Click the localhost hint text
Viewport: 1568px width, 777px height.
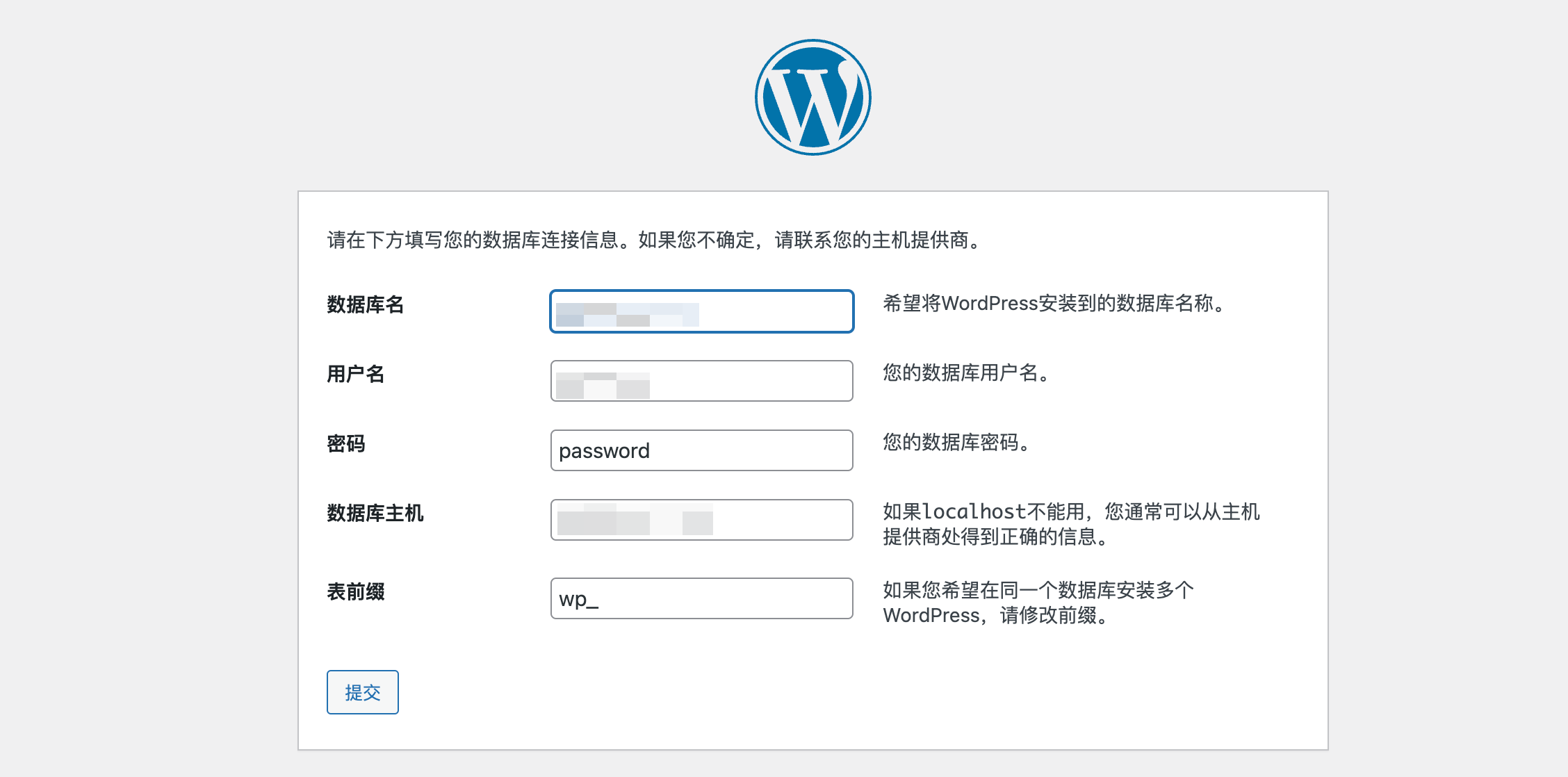(1071, 524)
